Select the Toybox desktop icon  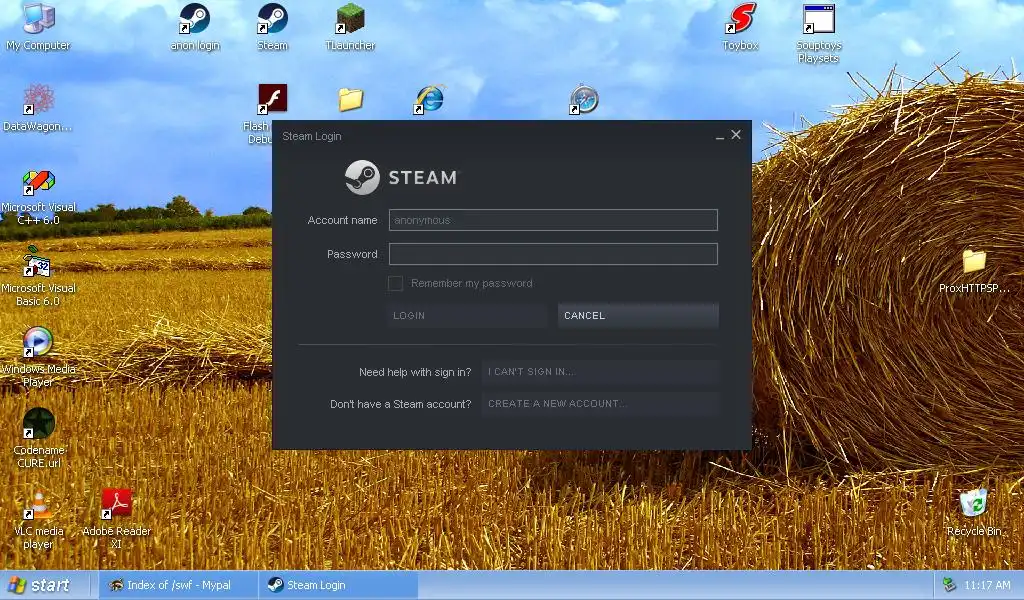[740, 18]
